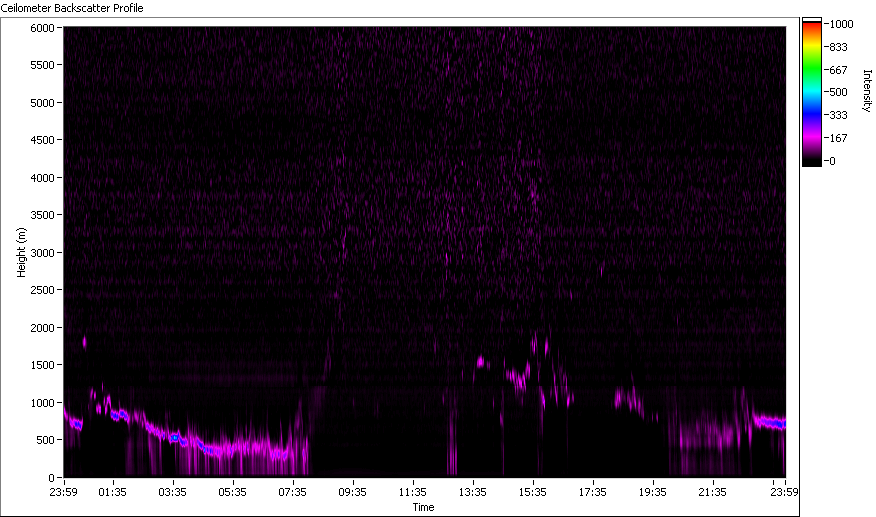Click the 2500 height axis tick label

42,290
